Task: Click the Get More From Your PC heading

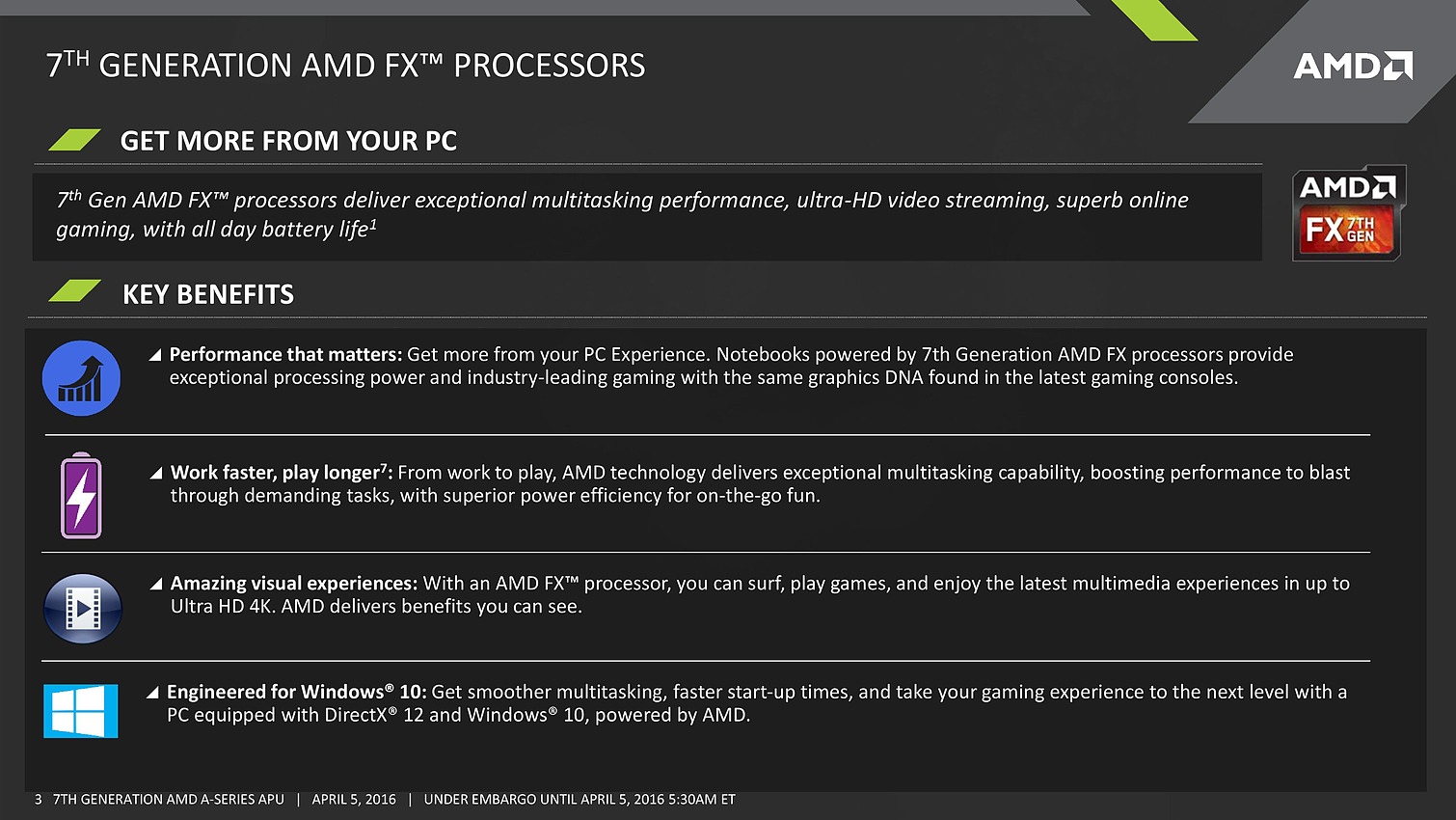Action: click(288, 141)
